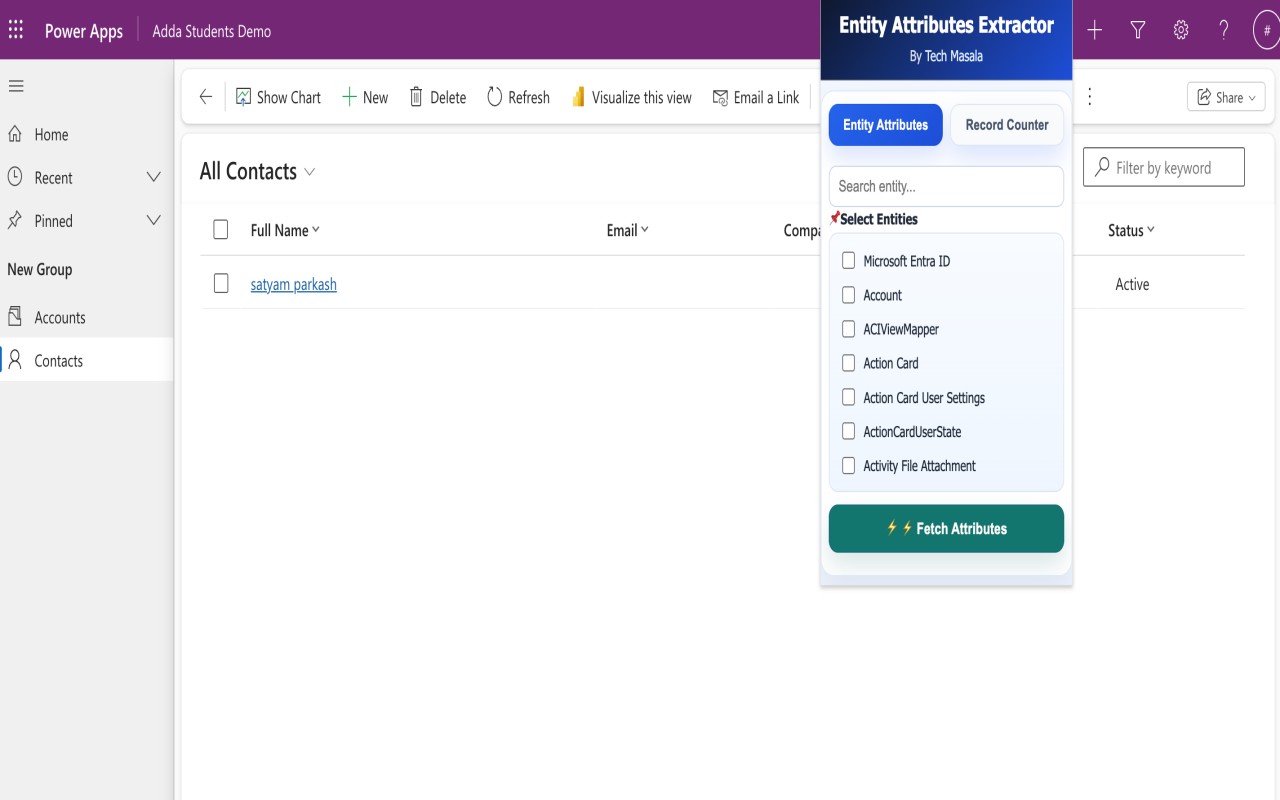1280x800 pixels.
Task: Click the Email a Link command
Action: click(x=756, y=97)
